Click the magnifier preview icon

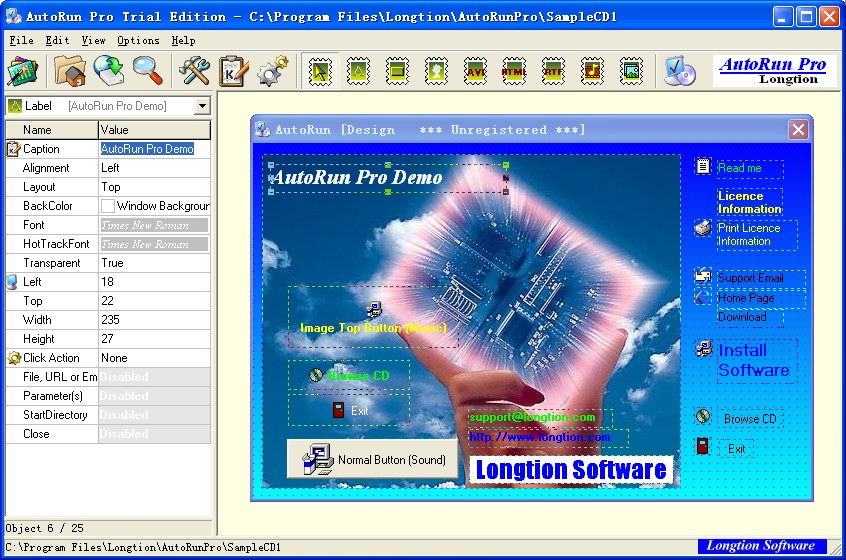[148, 71]
